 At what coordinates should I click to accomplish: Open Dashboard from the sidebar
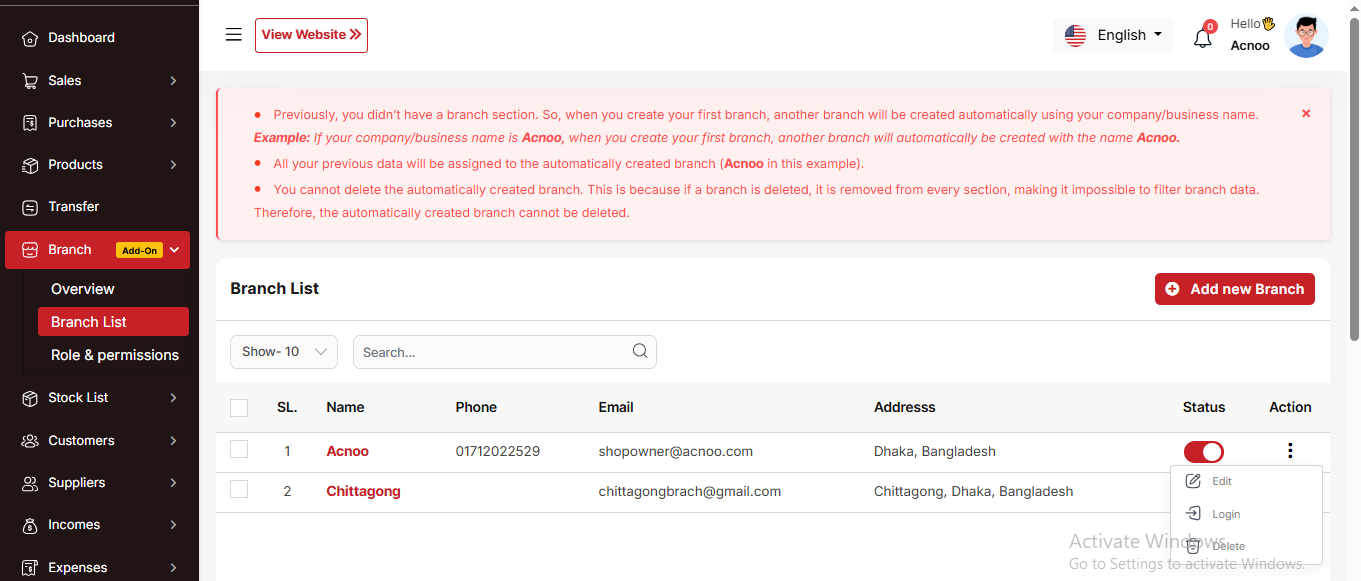81,38
